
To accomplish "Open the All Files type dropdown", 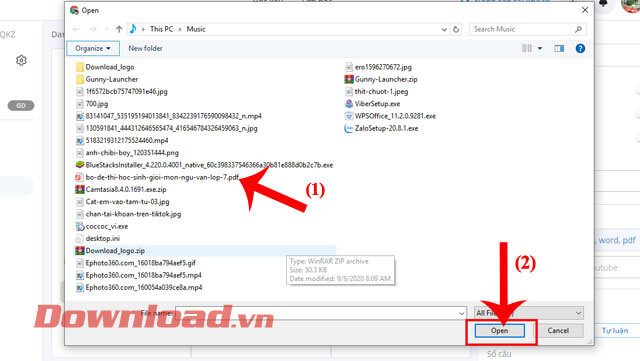I will (529, 313).
